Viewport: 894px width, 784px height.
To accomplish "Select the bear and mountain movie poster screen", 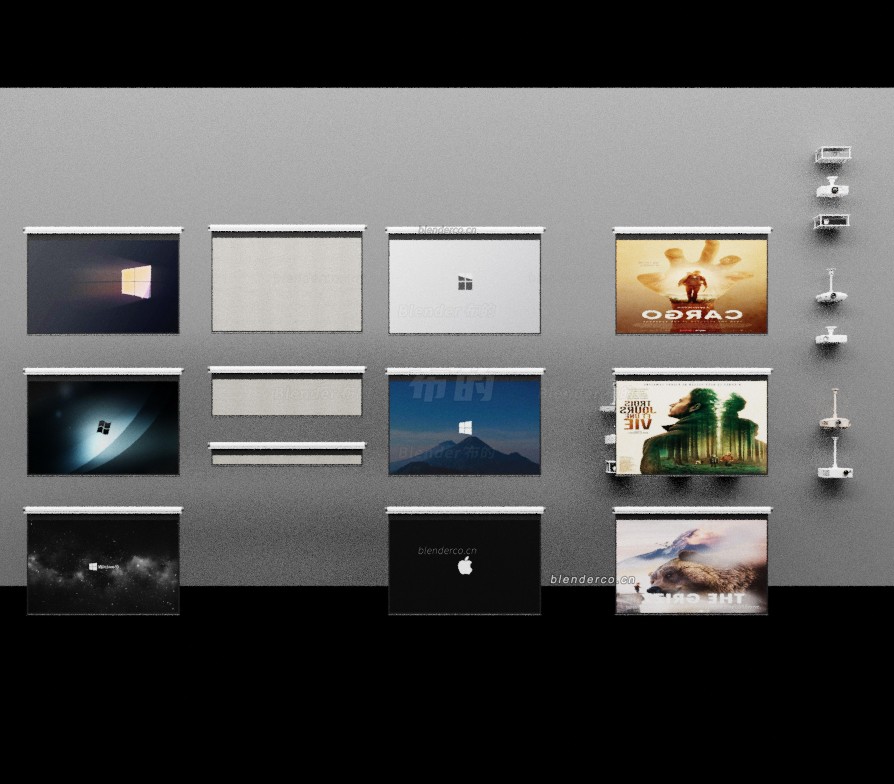I will pyautogui.click(x=692, y=561).
